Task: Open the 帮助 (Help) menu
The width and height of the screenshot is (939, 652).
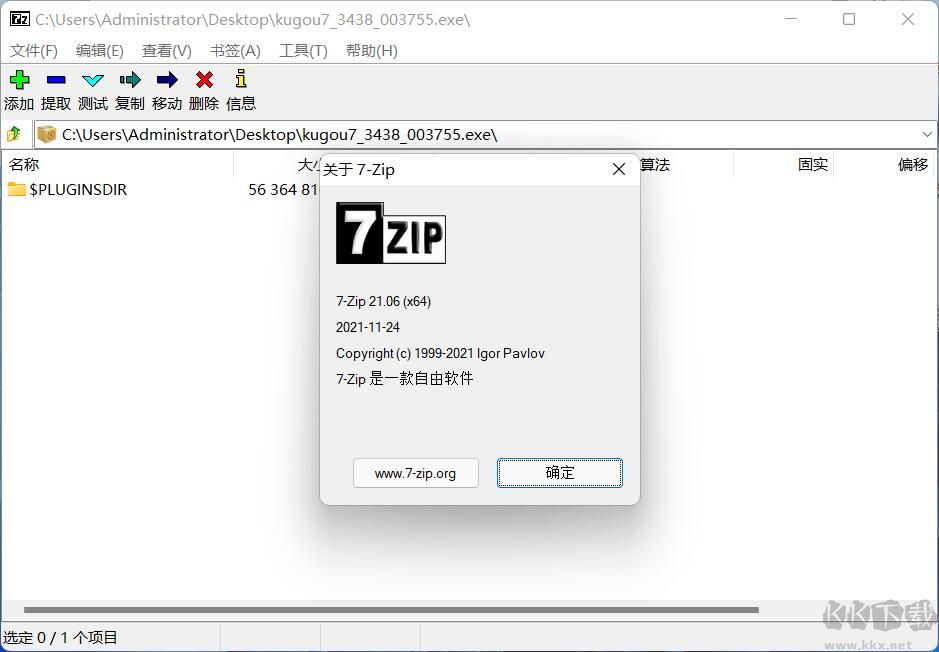Action: pos(370,50)
